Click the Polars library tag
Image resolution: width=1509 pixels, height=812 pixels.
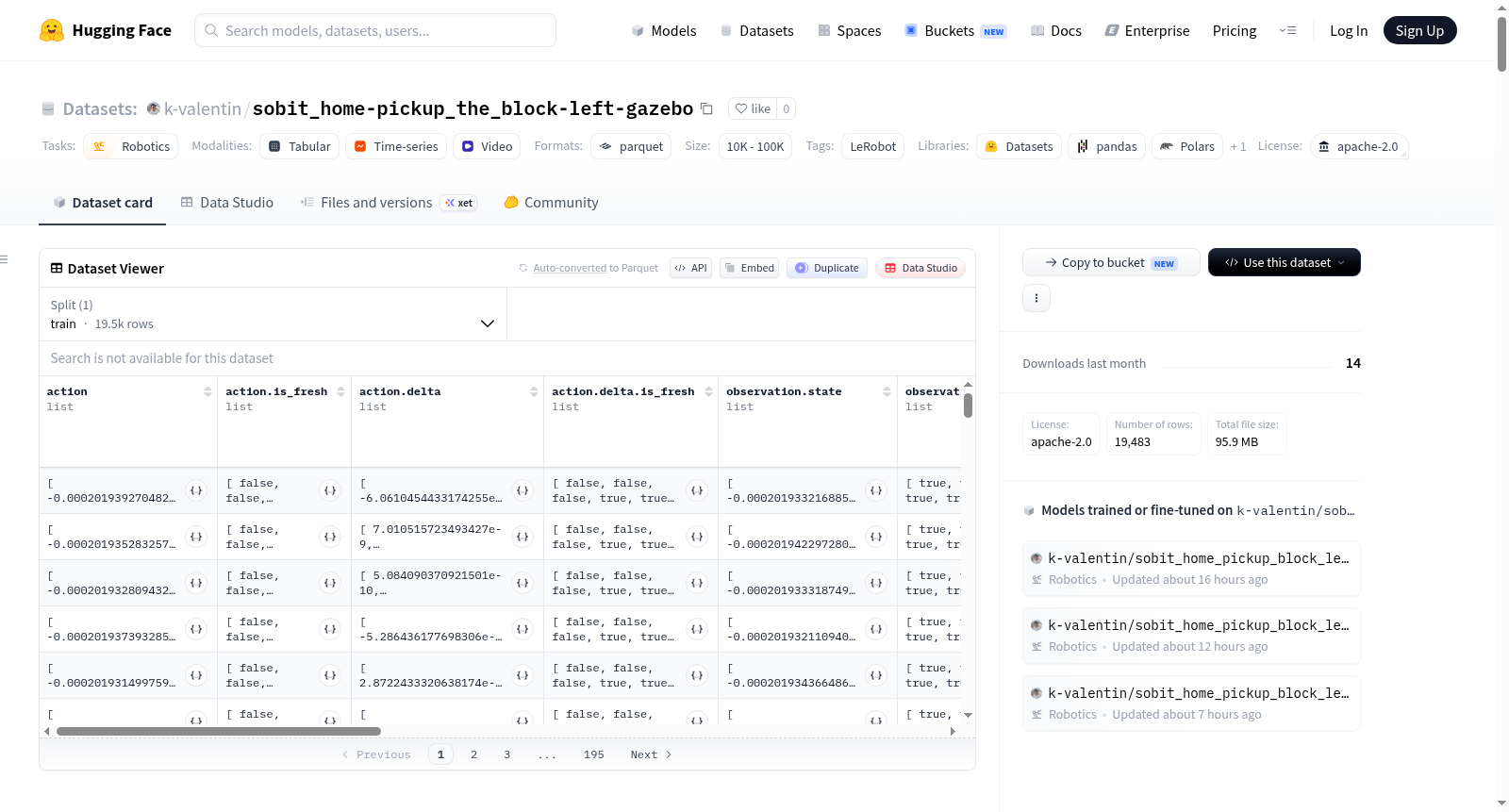[x=1186, y=146]
